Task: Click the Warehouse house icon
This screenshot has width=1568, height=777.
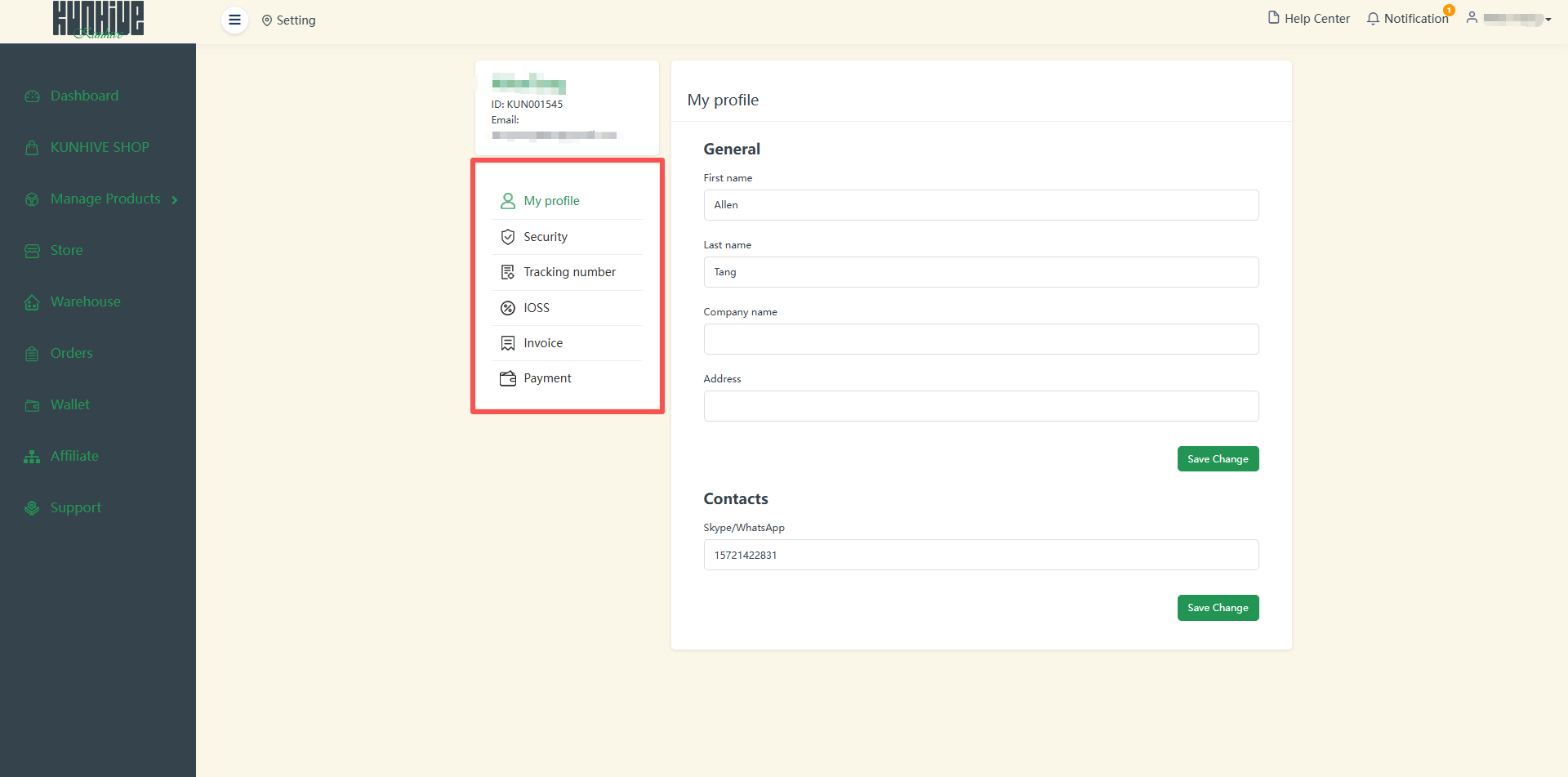Action: pos(32,302)
